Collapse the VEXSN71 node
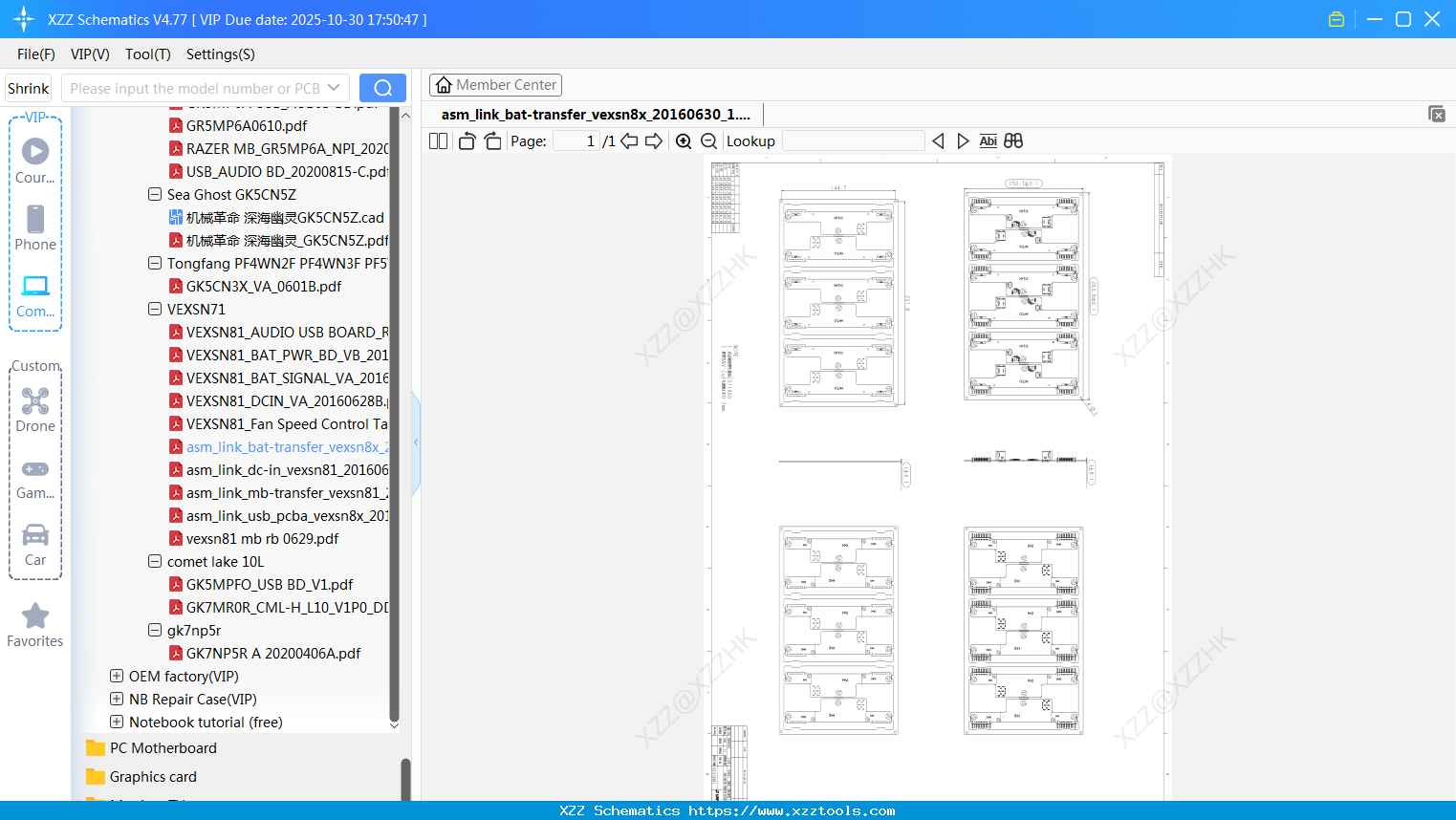Viewport: 1456px width, 820px height. [x=155, y=309]
